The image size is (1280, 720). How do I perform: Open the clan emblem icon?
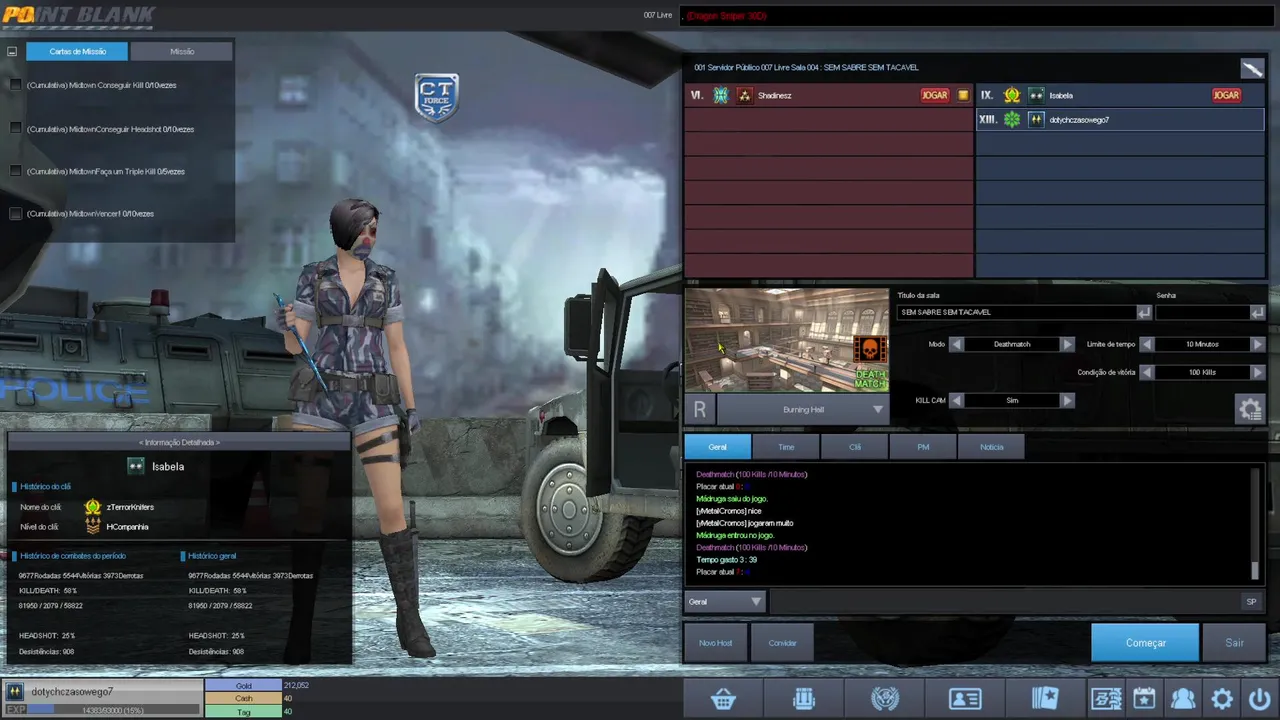[x=884, y=699]
